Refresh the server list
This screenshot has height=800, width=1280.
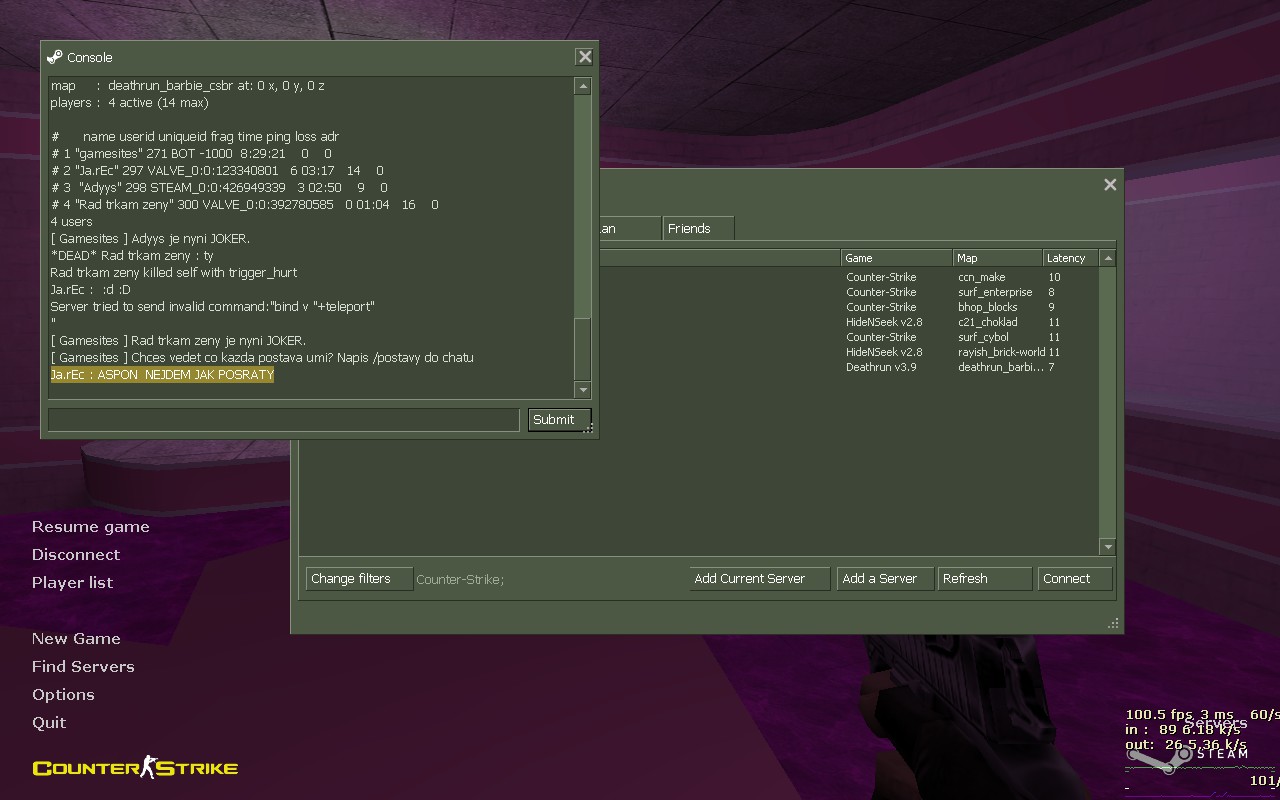pos(985,579)
